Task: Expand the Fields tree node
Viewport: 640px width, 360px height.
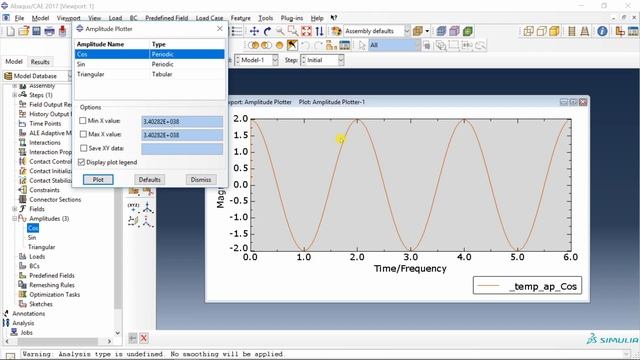Action: pyautogui.click(x=14, y=209)
